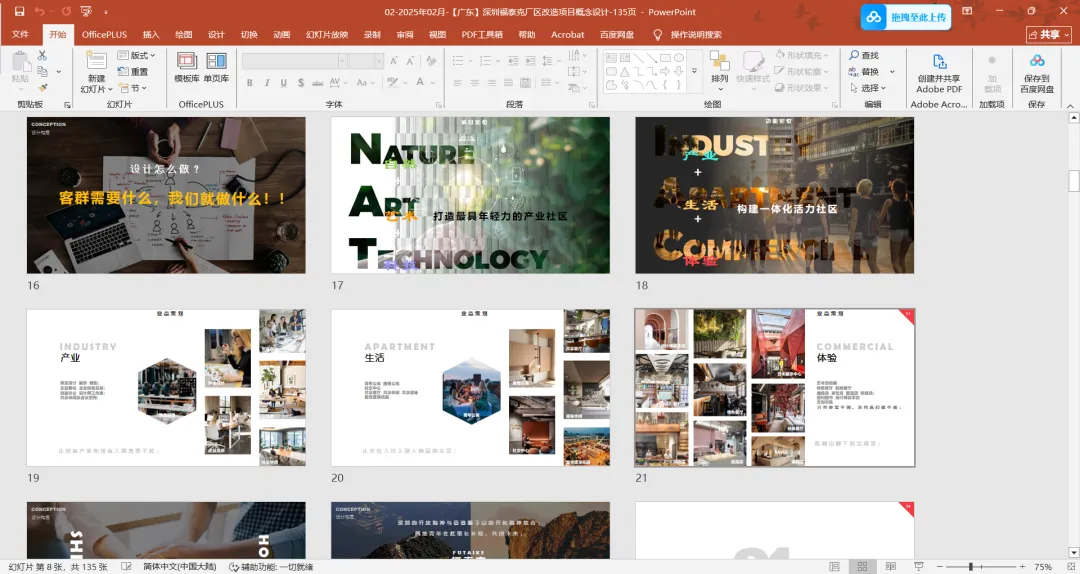The height and width of the screenshot is (574, 1080).
Task: Open the 选择 select dropdown
Action: click(x=868, y=88)
